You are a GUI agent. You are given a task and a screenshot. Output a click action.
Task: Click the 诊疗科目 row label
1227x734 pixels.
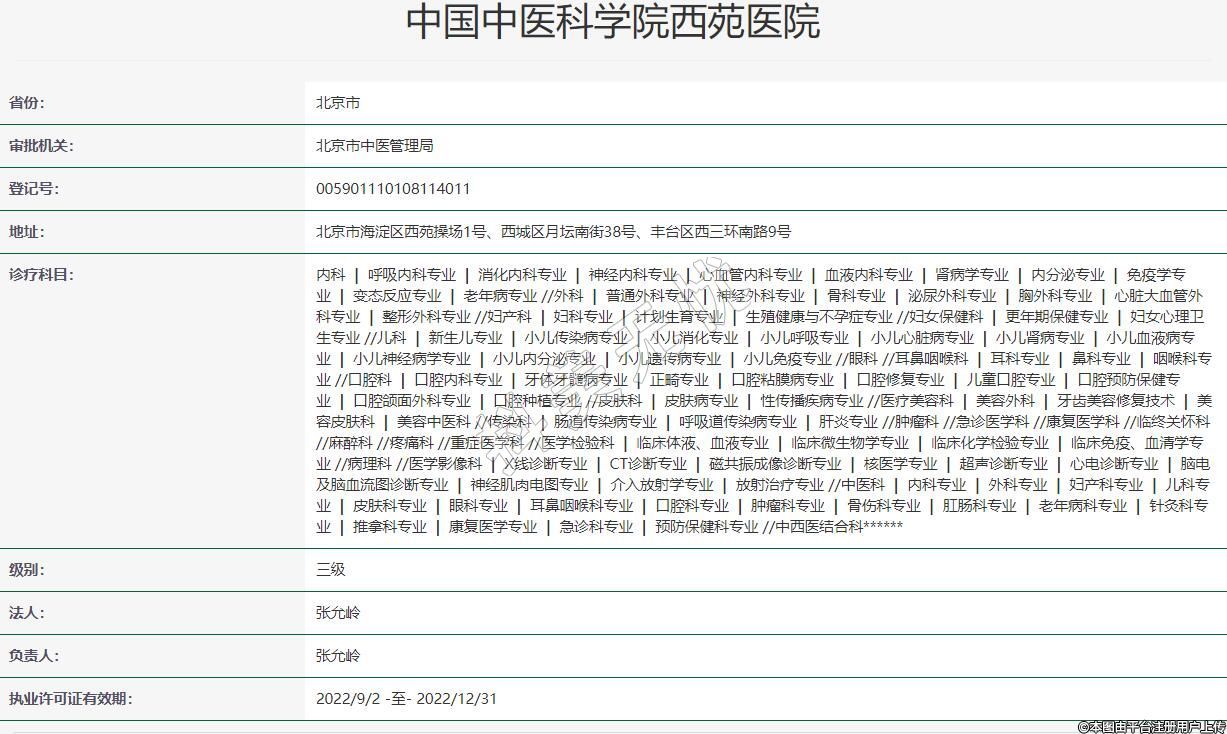[41, 275]
